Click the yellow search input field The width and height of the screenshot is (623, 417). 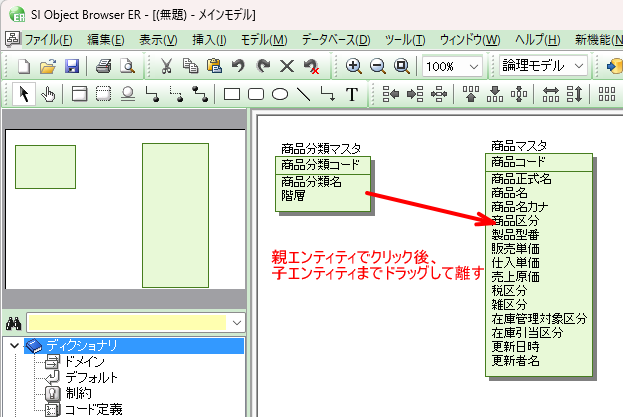tap(128, 322)
